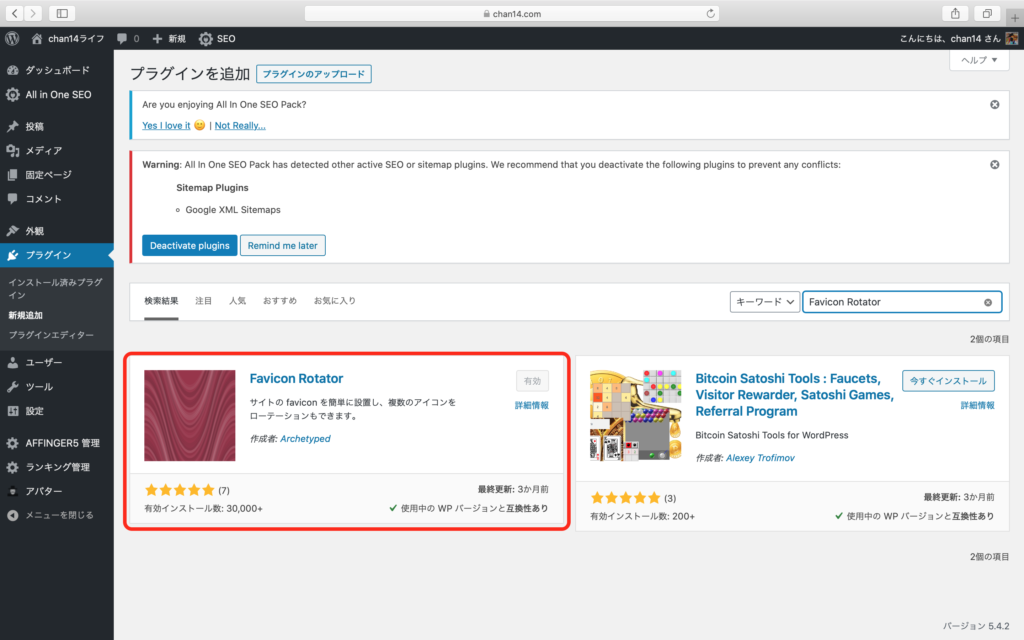Dismiss the SEO plugin conflict warning

tap(995, 165)
